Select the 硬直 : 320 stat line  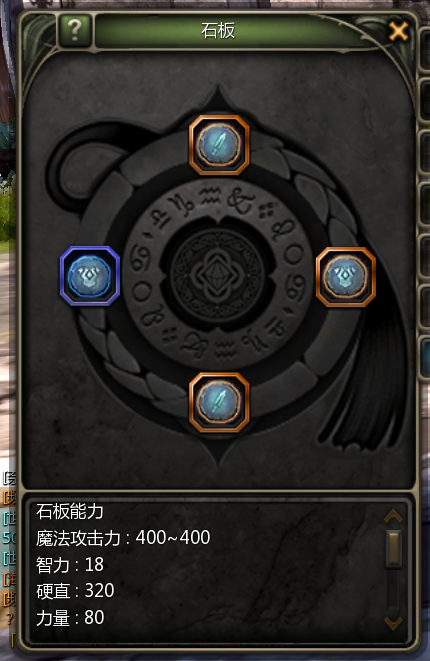click(x=75, y=591)
